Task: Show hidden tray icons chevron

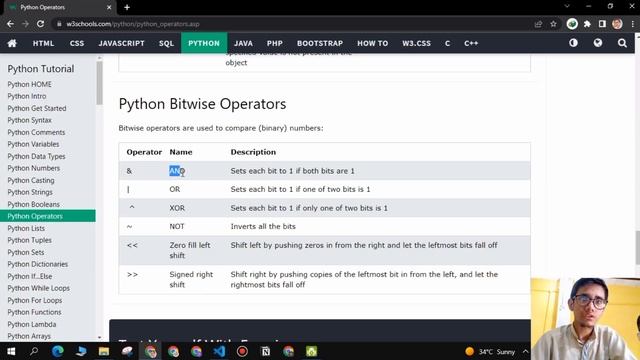Action: click(525, 351)
